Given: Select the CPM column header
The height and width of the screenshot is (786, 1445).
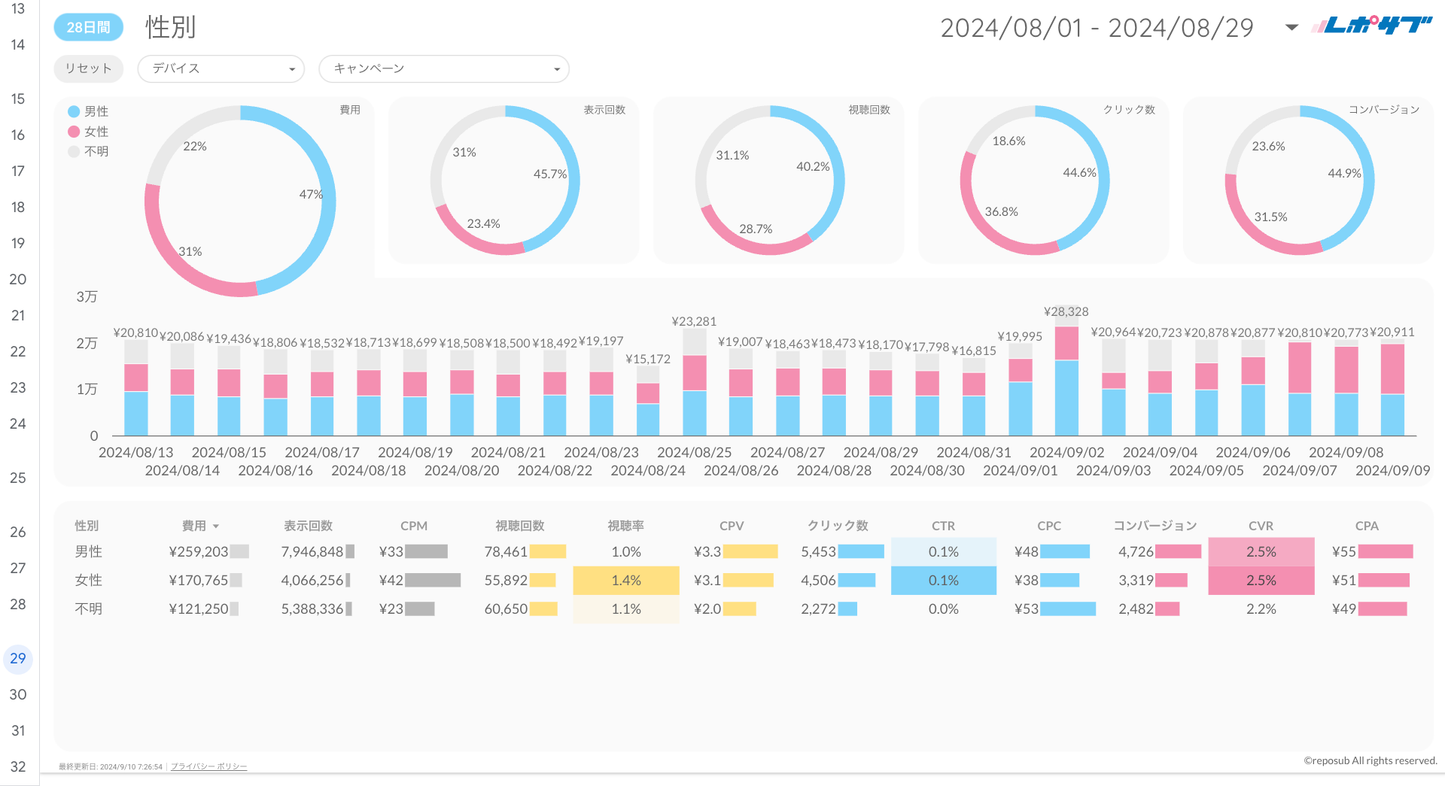Looking at the screenshot, I should 414,526.
